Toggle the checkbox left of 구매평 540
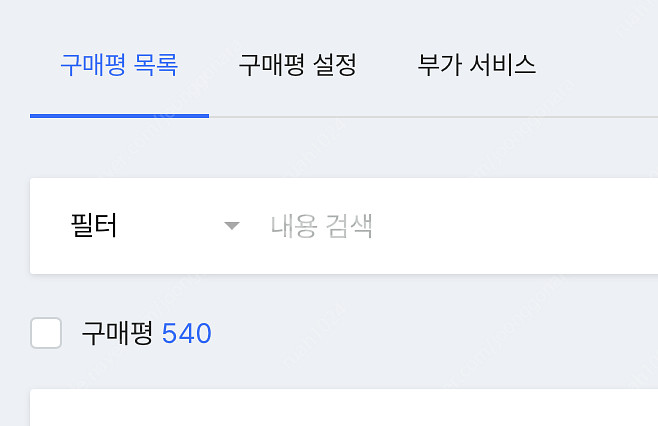This screenshot has width=658, height=426. pos(46,333)
